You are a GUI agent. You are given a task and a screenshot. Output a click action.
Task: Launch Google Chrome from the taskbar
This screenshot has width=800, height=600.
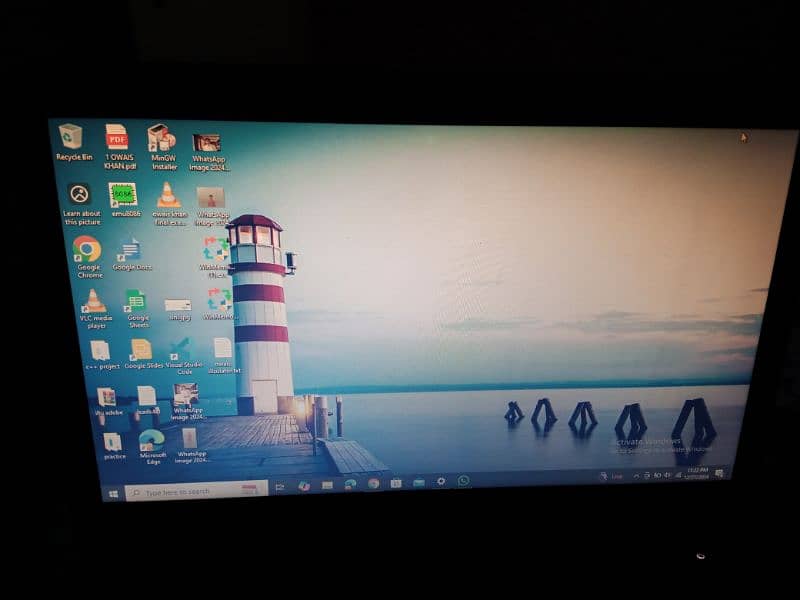tap(373, 483)
